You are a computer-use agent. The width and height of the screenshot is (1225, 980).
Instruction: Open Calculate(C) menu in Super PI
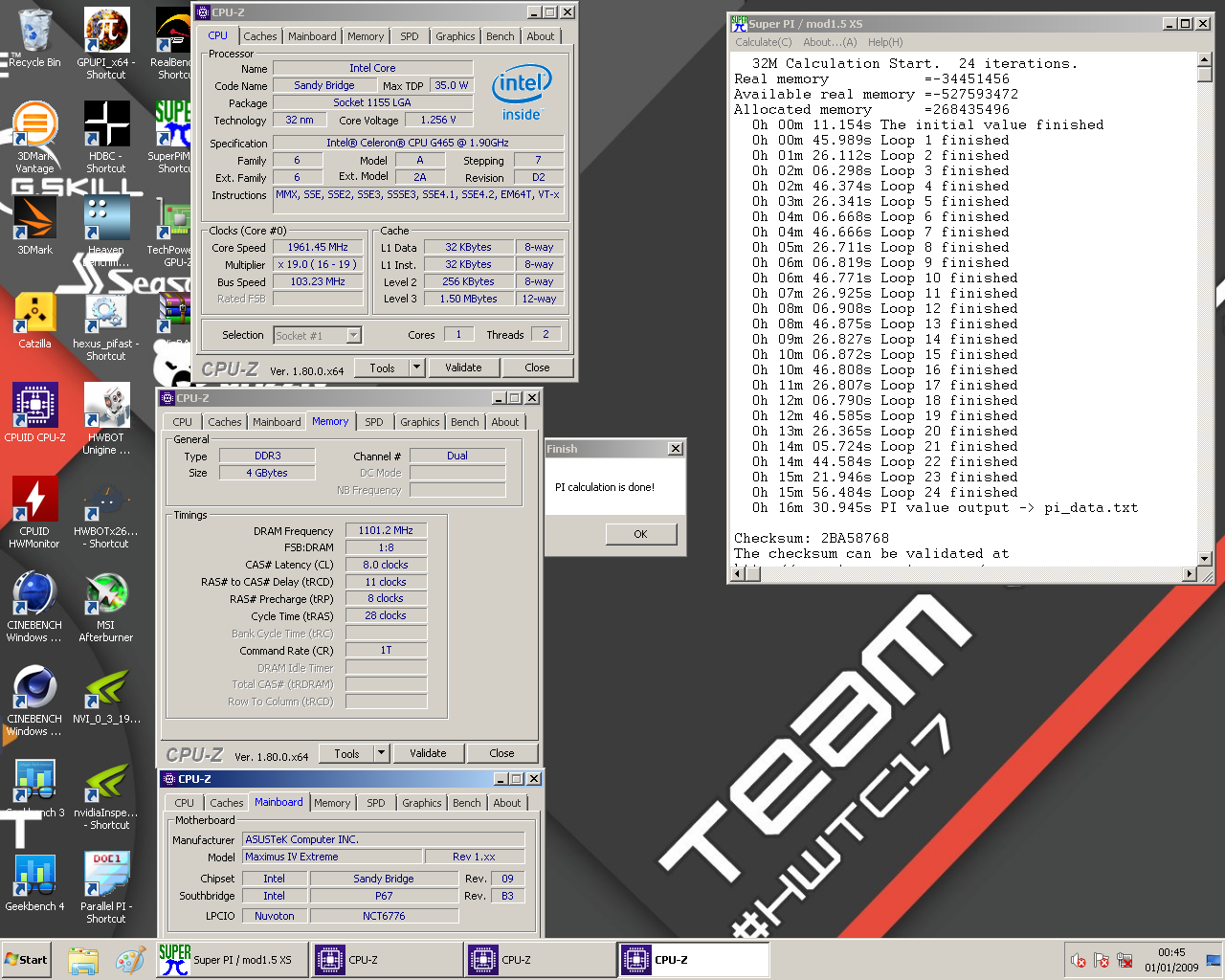coord(764,42)
